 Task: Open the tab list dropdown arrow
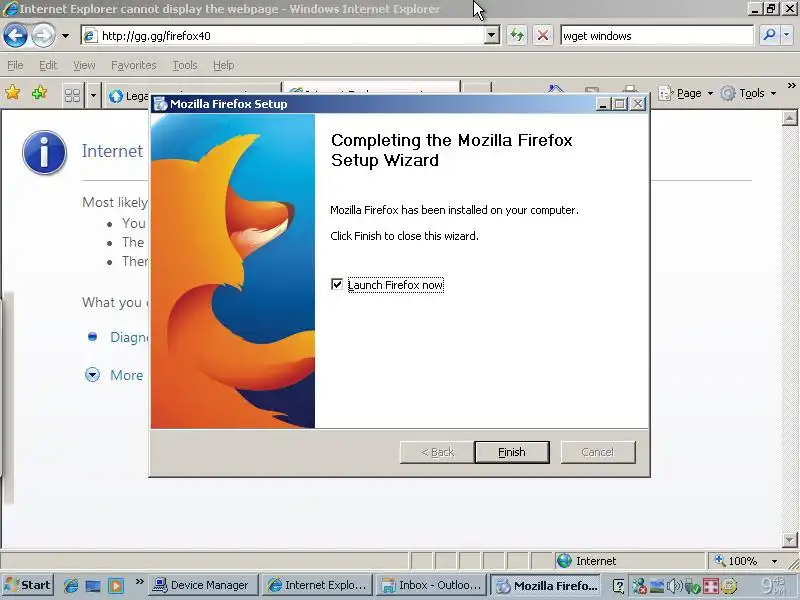pyautogui.click(x=93, y=95)
